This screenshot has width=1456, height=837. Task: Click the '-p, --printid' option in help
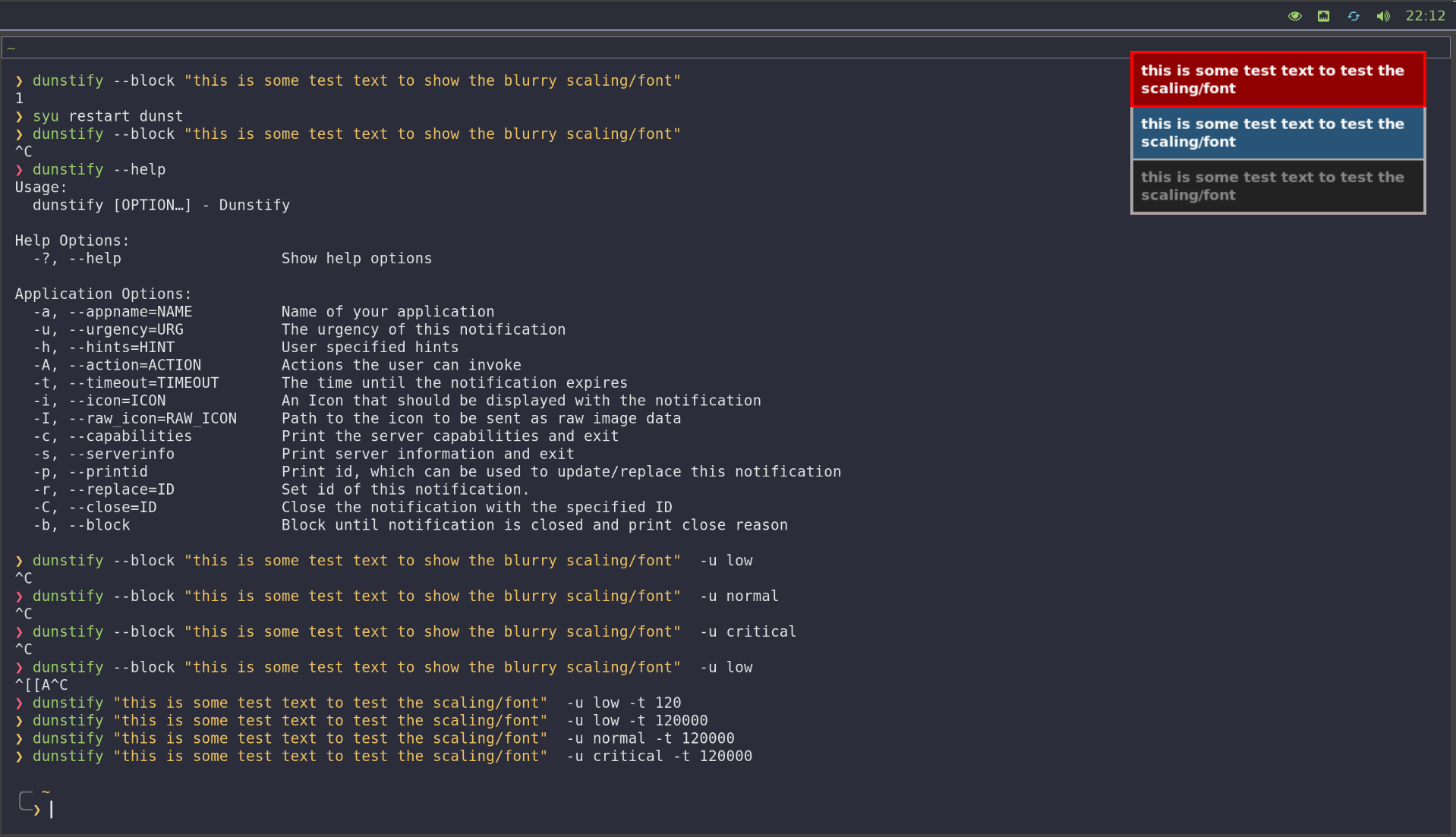[x=90, y=471]
